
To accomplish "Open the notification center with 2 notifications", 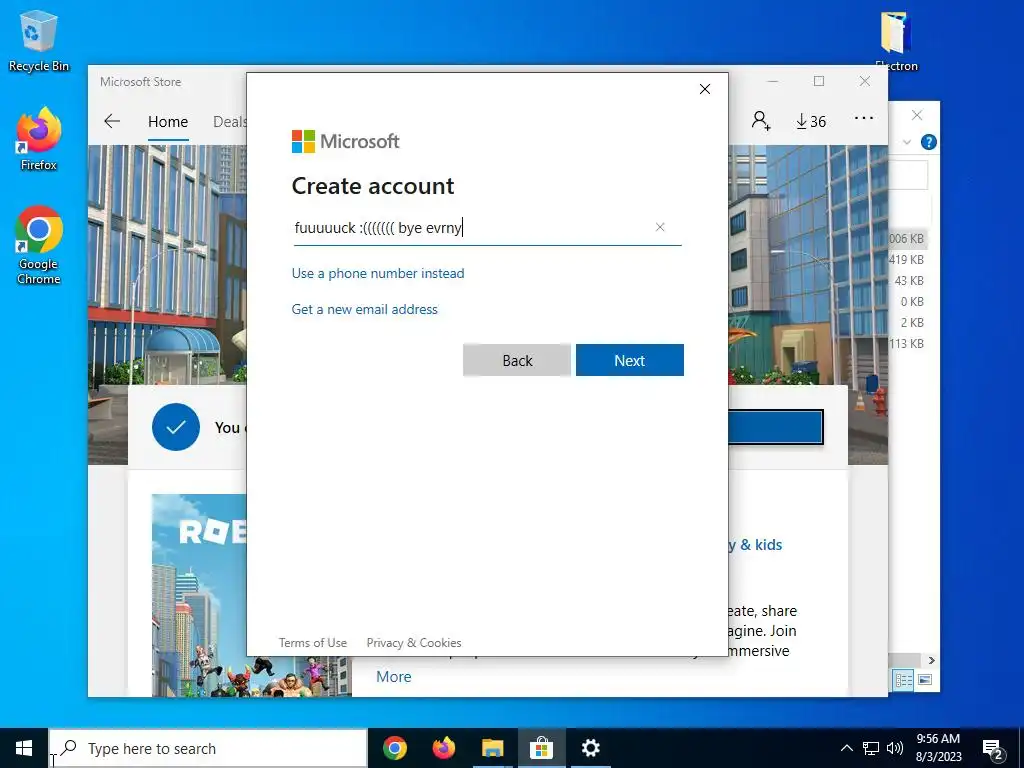I will pos(993,749).
